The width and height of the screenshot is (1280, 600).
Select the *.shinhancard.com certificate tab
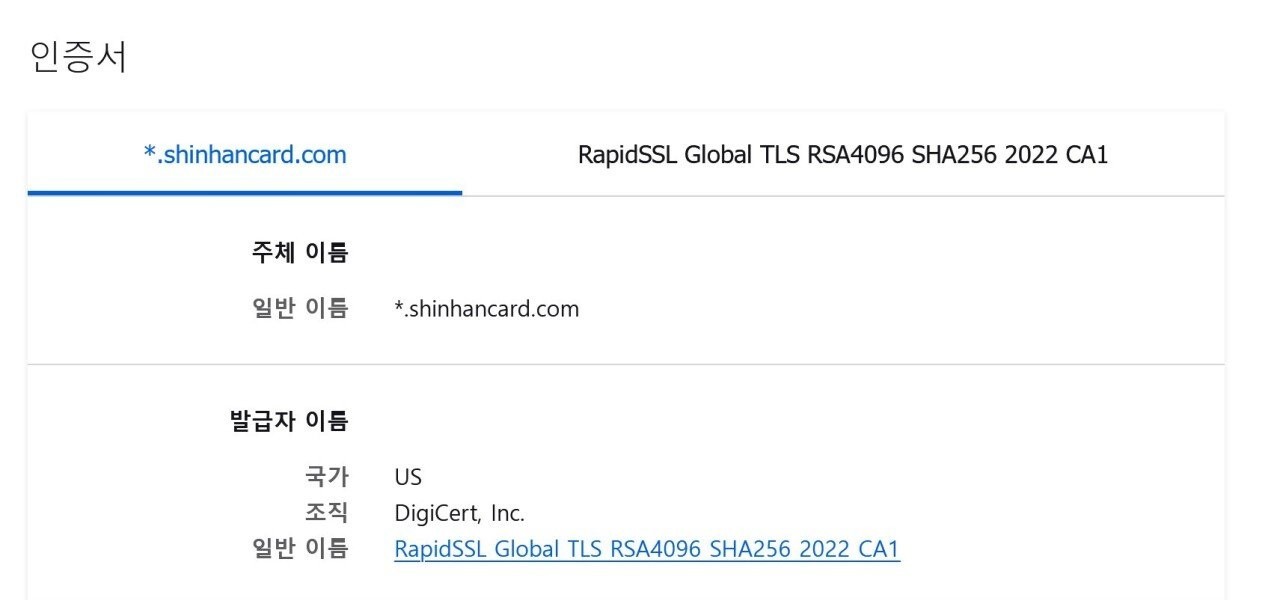pos(245,155)
